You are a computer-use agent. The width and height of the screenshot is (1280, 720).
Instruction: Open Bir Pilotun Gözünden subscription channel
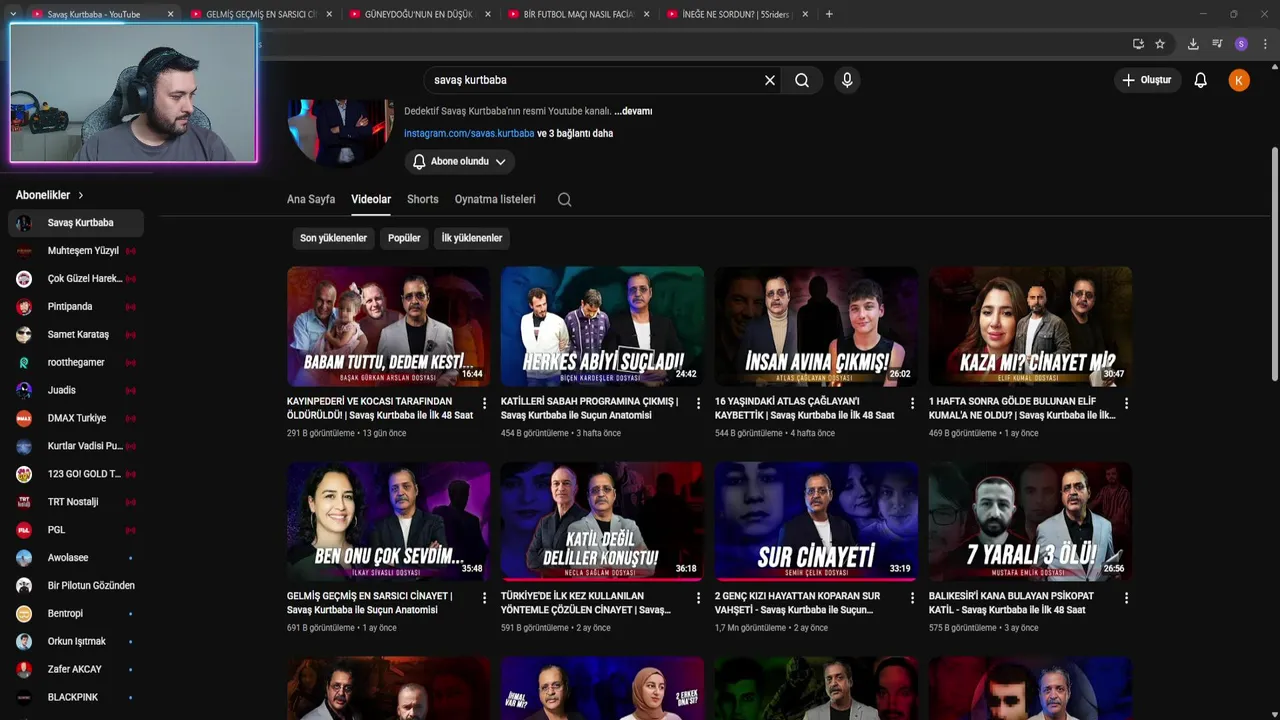[76, 586]
